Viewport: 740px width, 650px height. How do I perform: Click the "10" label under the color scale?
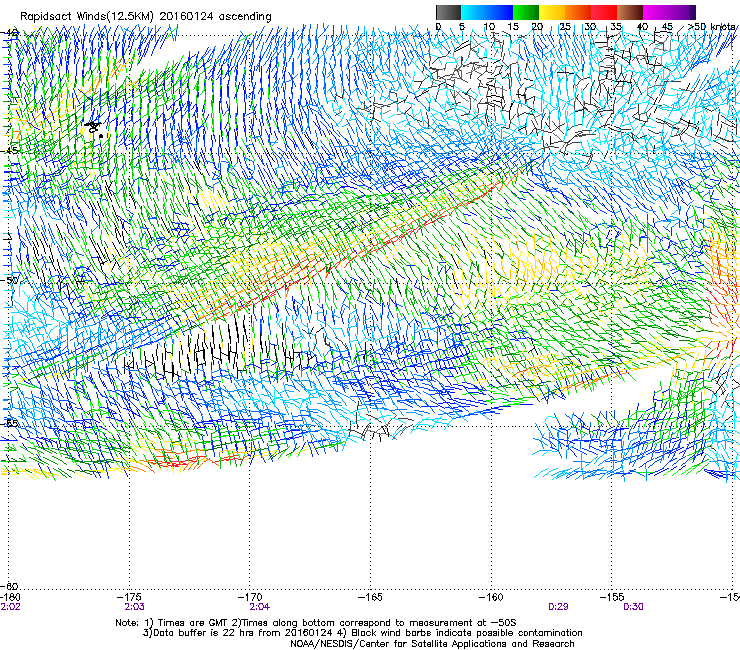(x=489, y=26)
